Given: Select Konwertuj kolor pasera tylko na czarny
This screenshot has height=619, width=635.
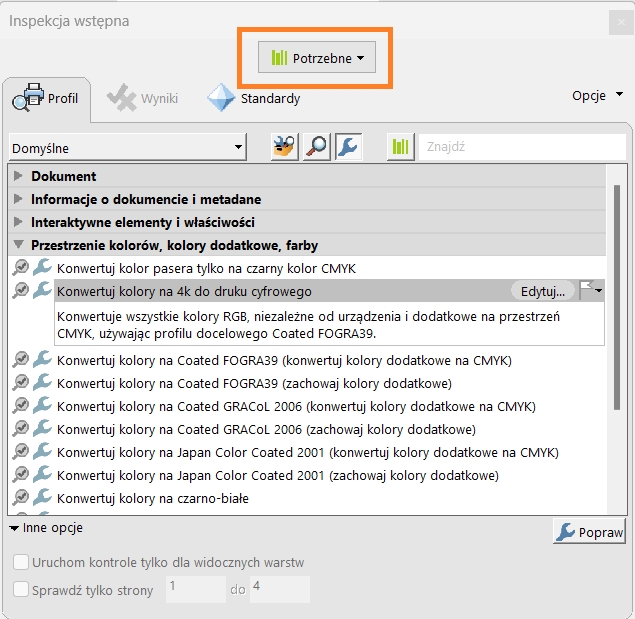Looking at the screenshot, I should [x=206, y=268].
